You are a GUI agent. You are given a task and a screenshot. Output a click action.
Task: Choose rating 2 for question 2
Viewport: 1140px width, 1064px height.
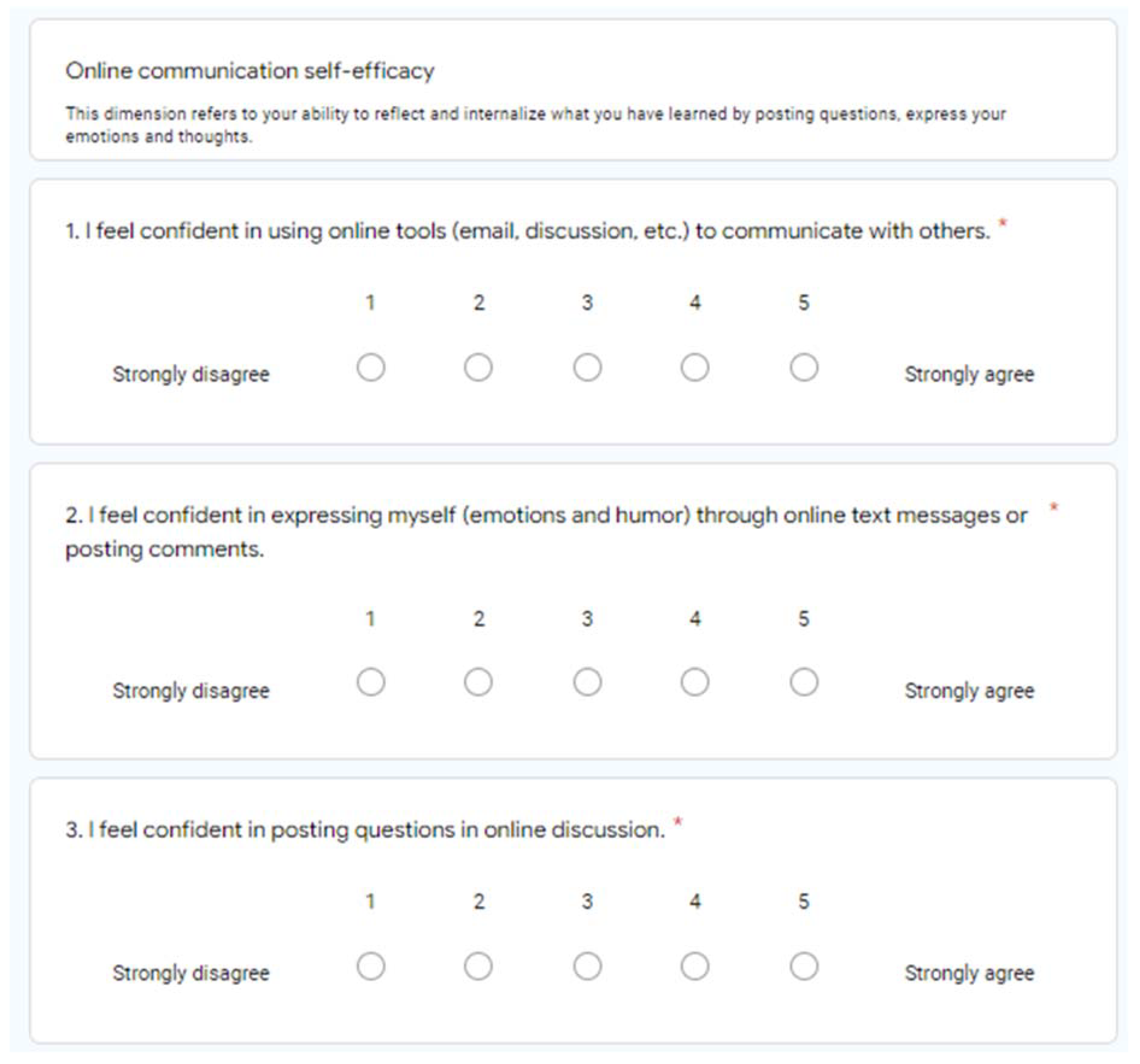(x=478, y=682)
